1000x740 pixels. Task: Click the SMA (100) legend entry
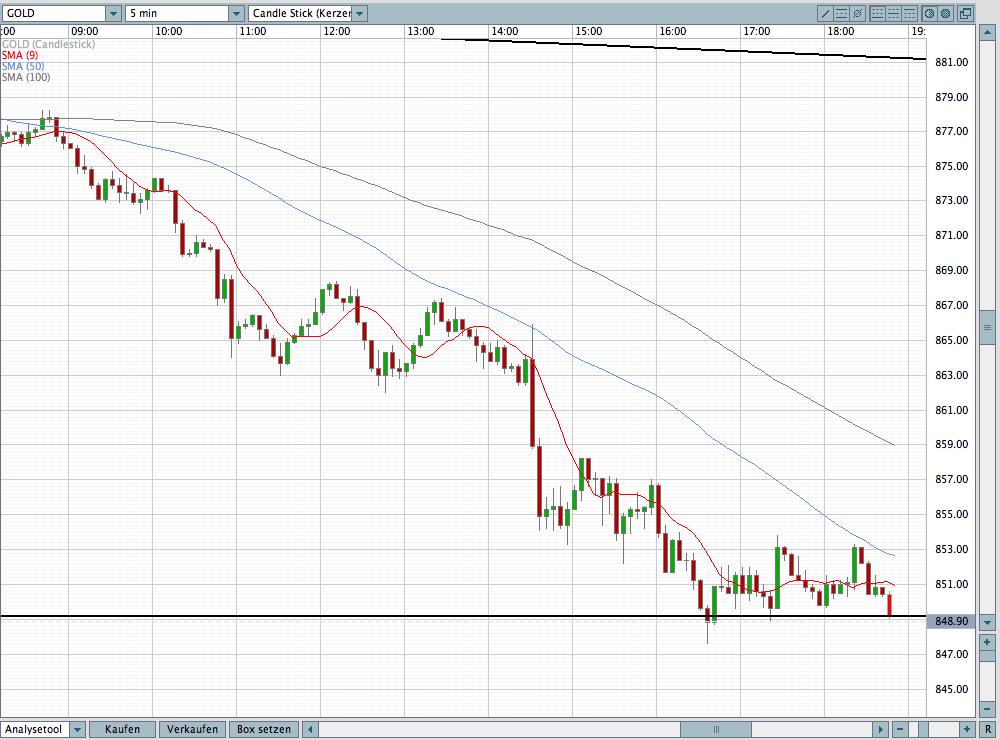point(26,77)
